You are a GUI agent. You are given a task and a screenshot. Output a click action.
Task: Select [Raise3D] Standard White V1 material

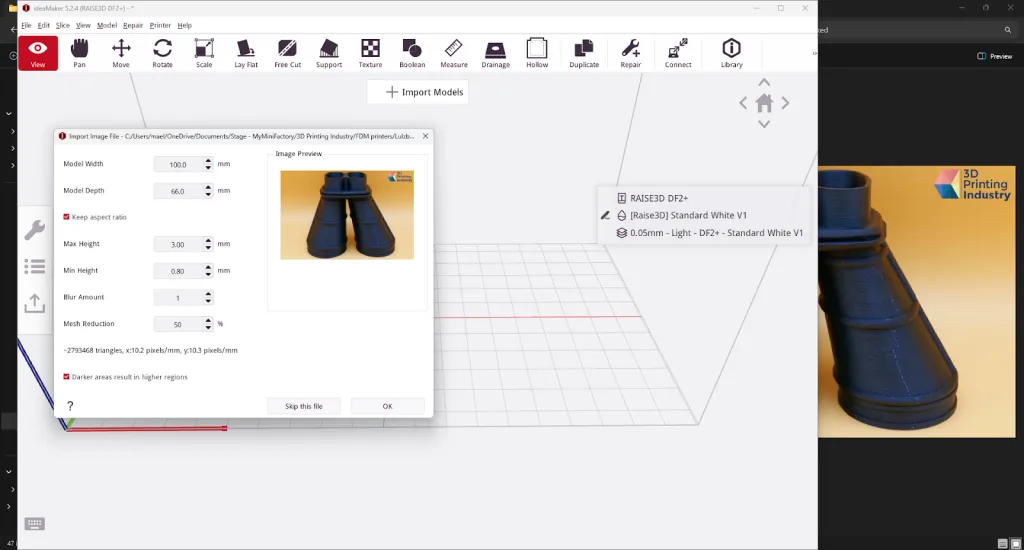coord(682,215)
